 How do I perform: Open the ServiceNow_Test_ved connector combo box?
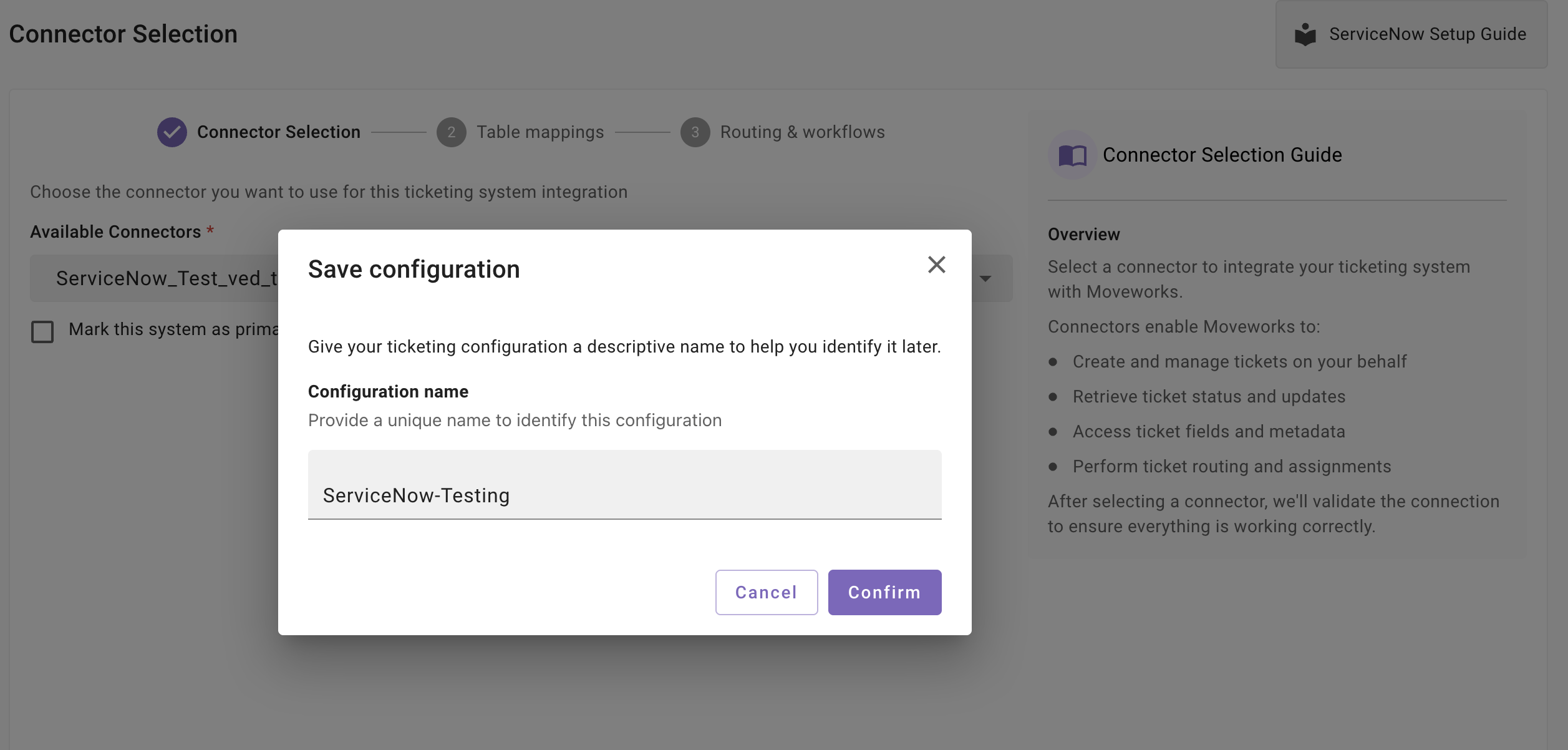(166, 278)
